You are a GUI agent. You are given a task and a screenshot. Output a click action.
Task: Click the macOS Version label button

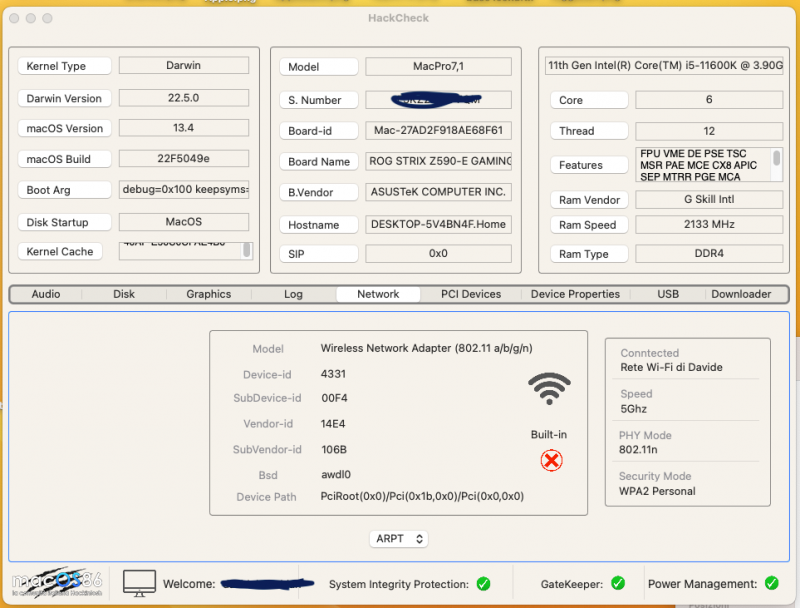tap(64, 129)
